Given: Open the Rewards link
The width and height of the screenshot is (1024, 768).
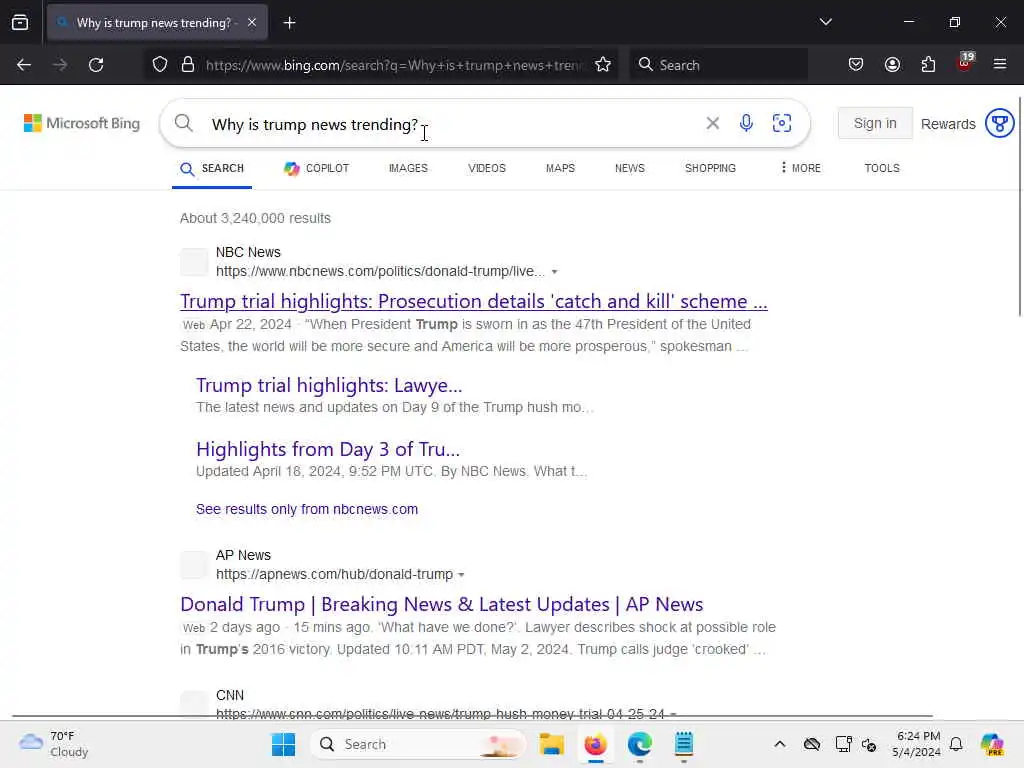Looking at the screenshot, I should click(948, 124).
